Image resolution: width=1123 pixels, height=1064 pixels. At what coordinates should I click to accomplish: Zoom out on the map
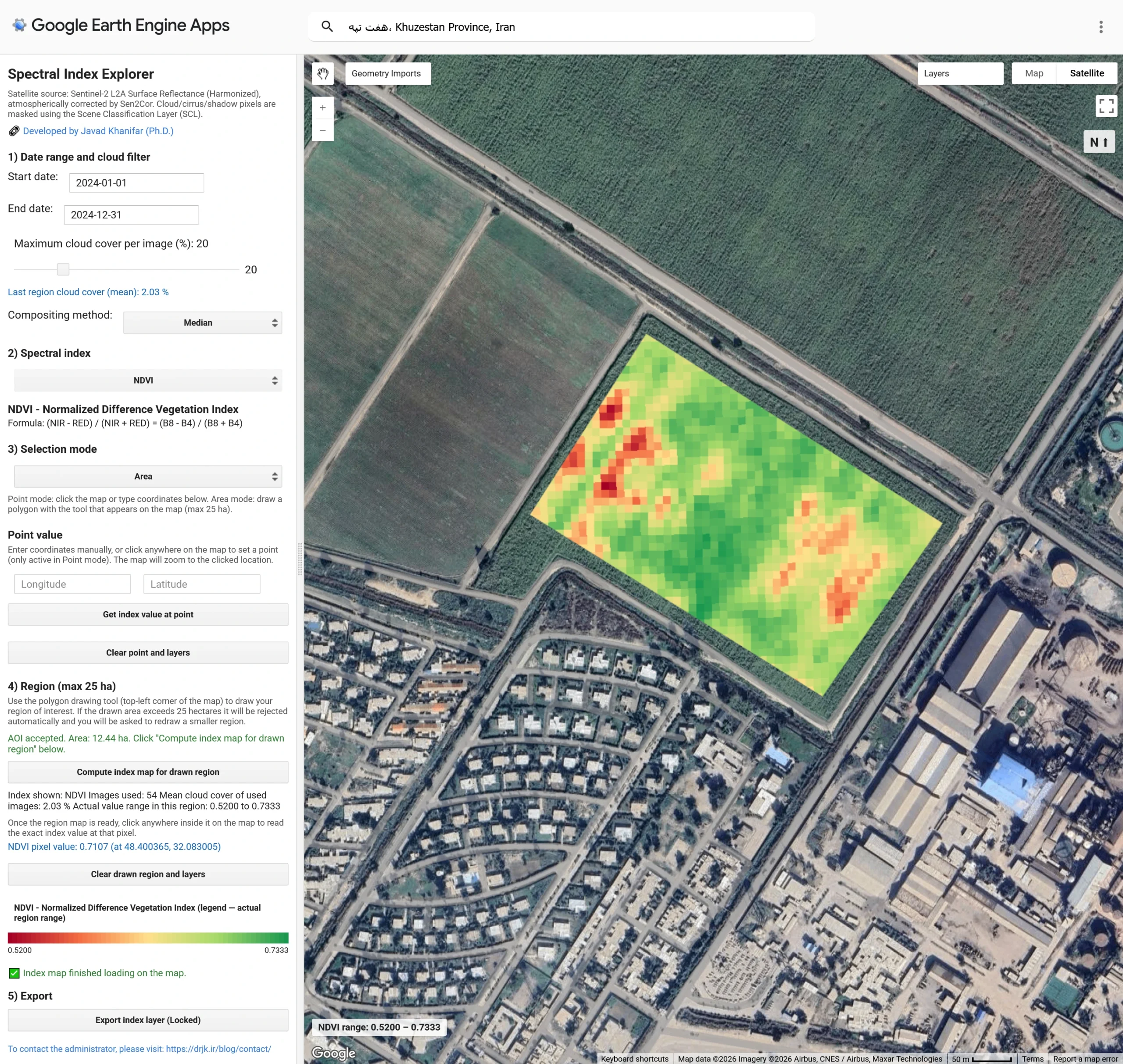(x=323, y=130)
